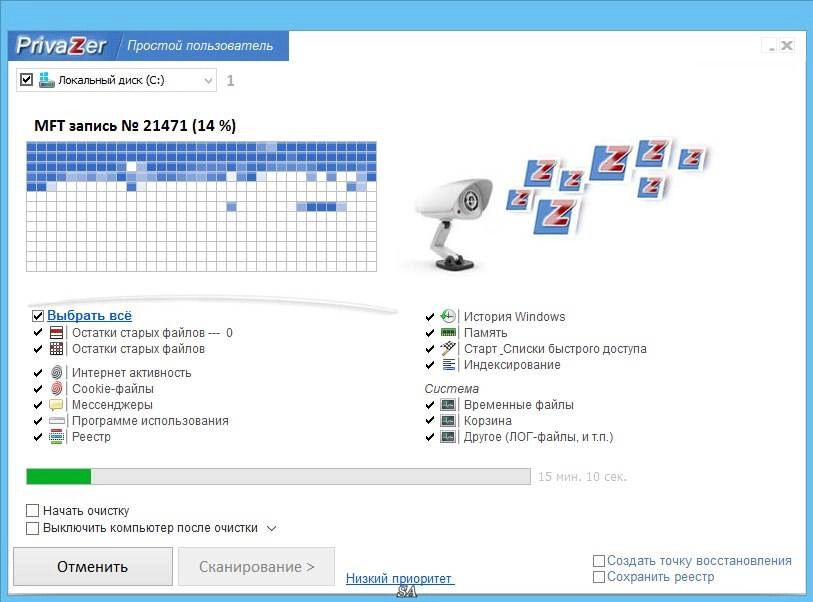Click the Indexing lines icon
Image resolution: width=813 pixels, height=602 pixels.
pos(448,365)
